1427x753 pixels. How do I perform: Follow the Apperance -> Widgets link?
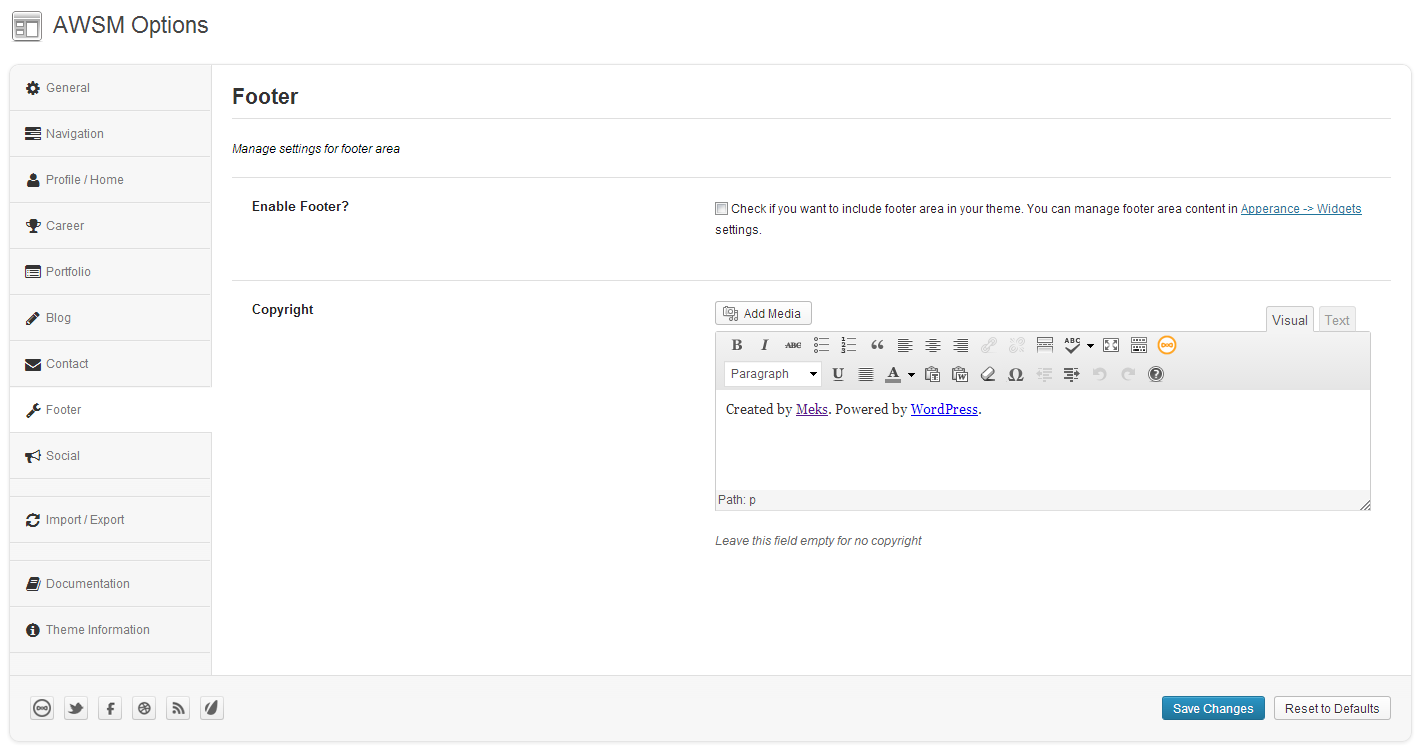pyautogui.click(x=1301, y=209)
